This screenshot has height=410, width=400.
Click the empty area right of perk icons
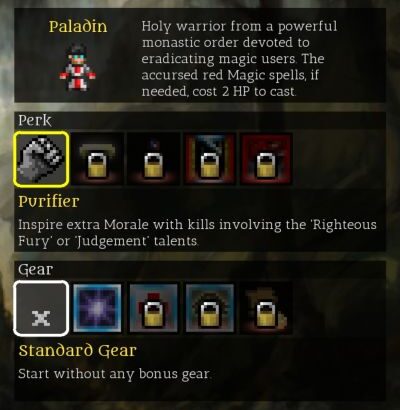[338, 159]
